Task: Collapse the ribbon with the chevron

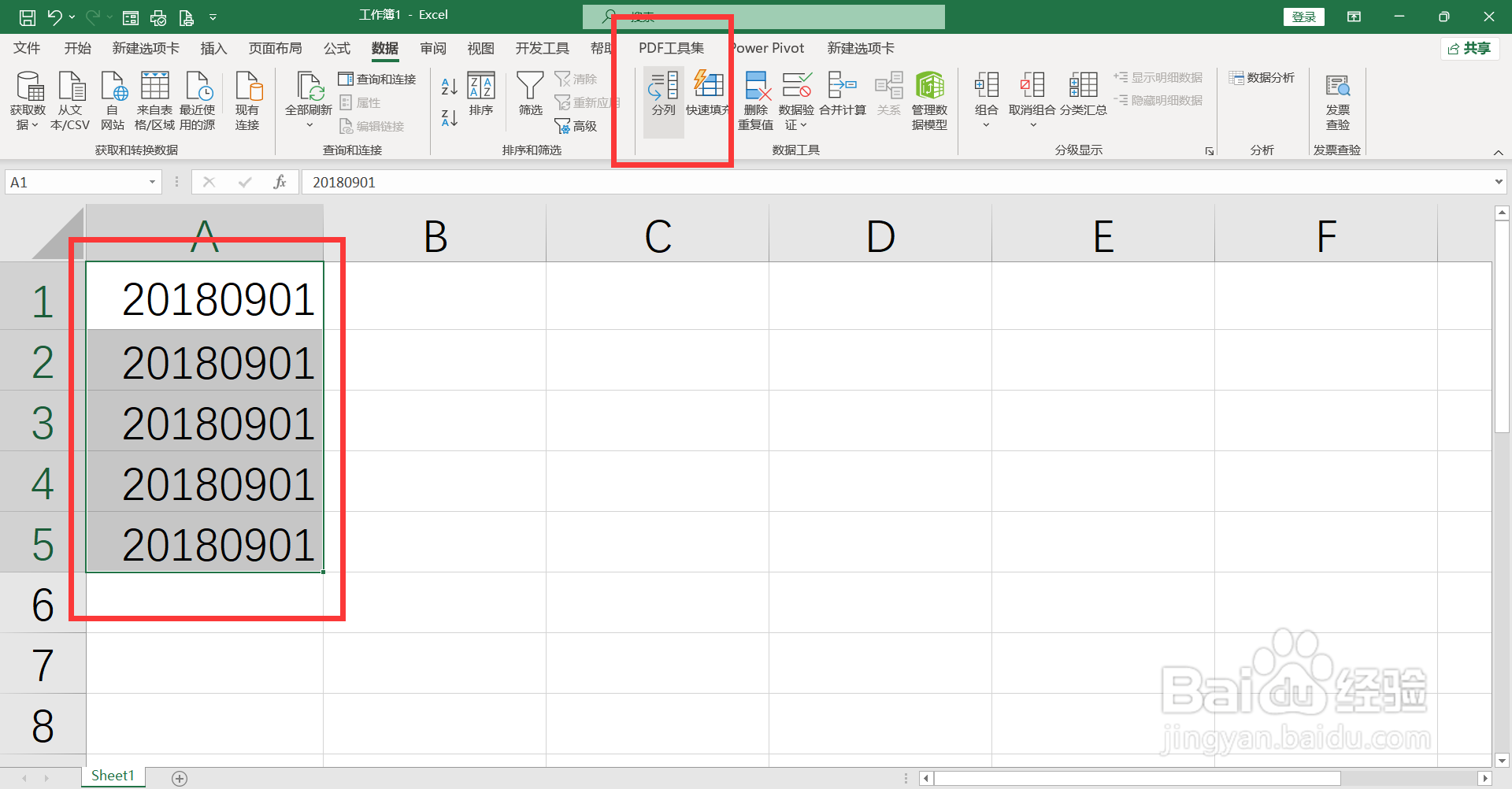Action: [x=1498, y=152]
